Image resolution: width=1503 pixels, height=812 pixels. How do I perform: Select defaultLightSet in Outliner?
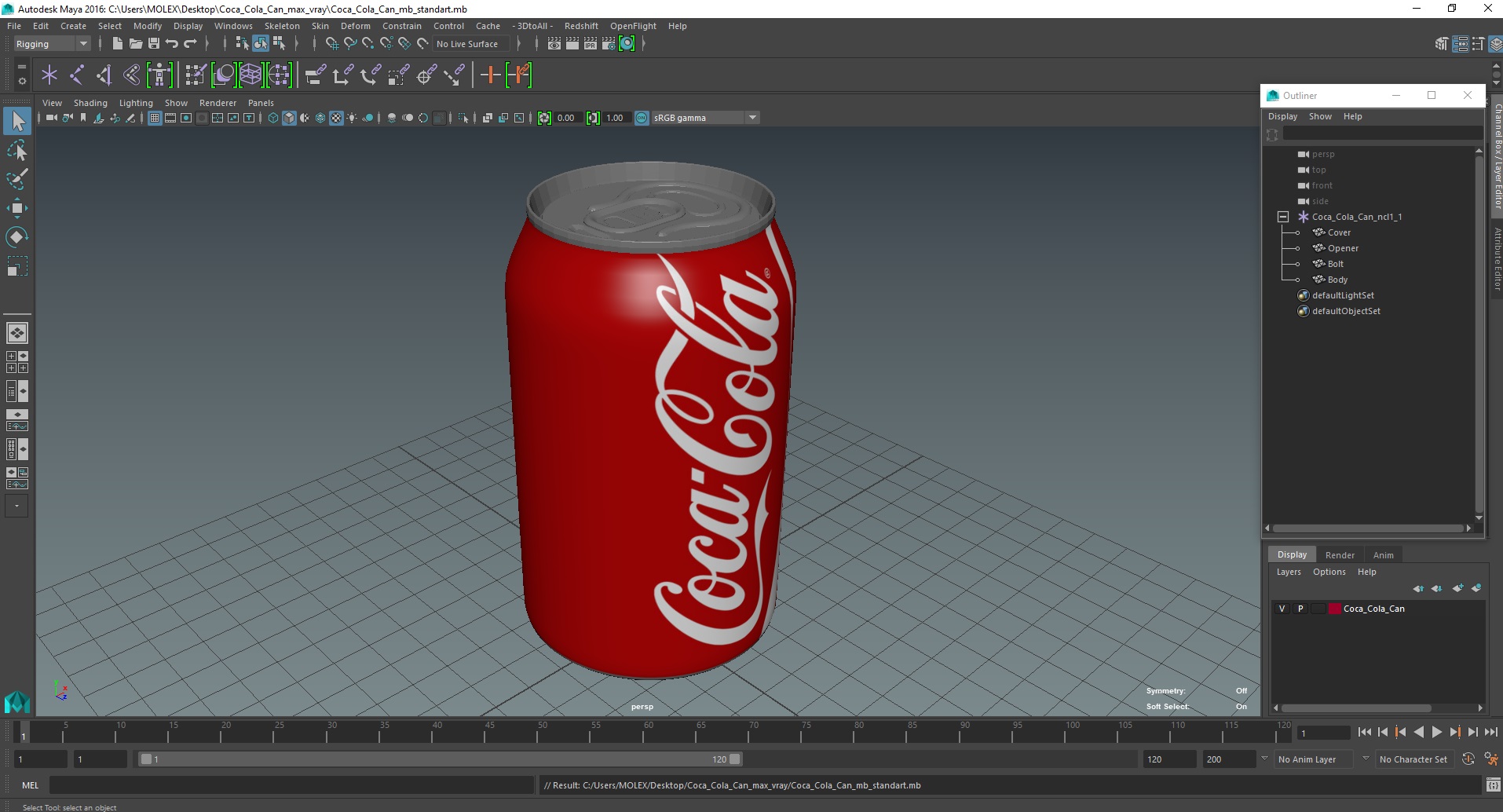1343,295
